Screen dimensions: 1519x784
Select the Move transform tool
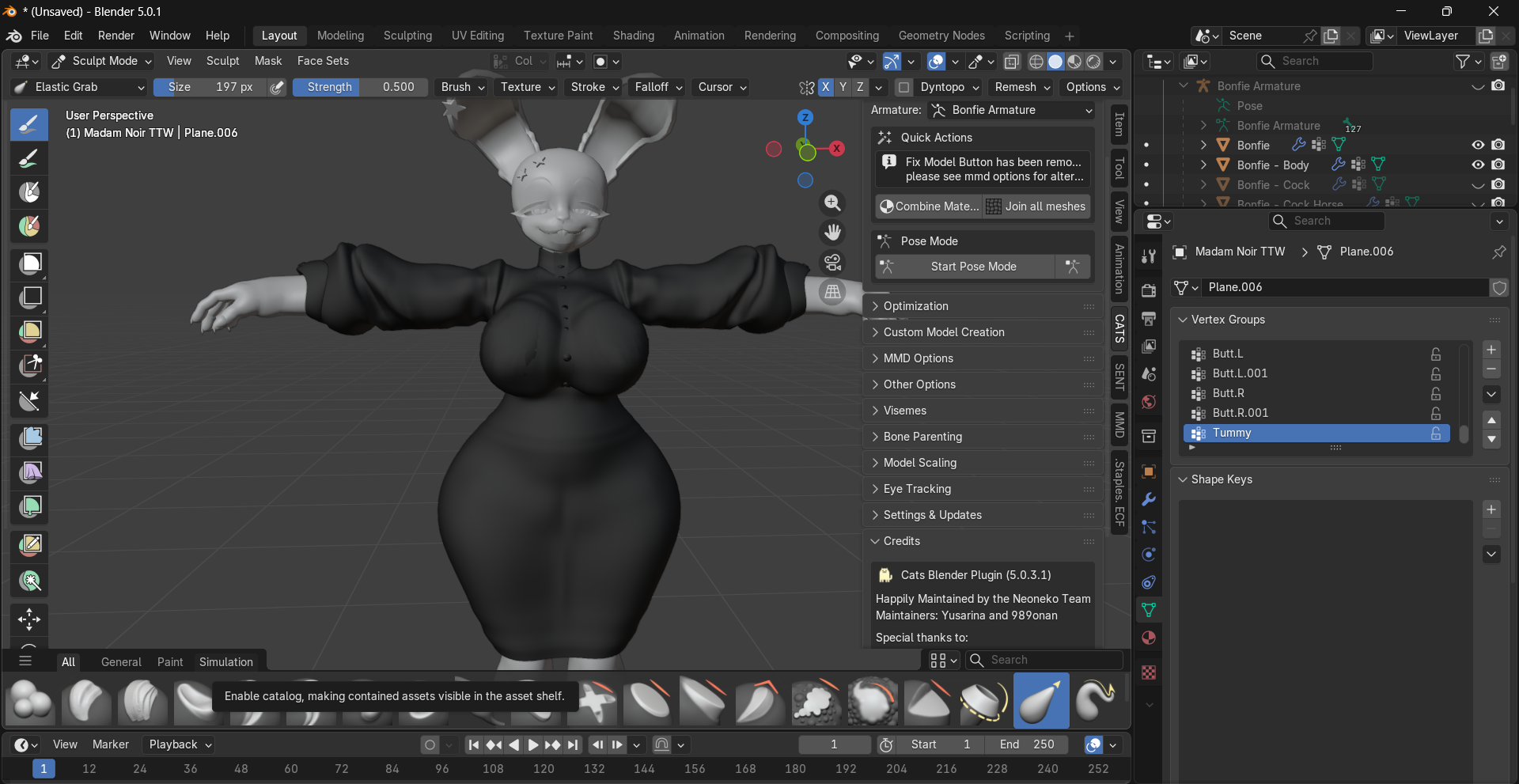pos(29,619)
